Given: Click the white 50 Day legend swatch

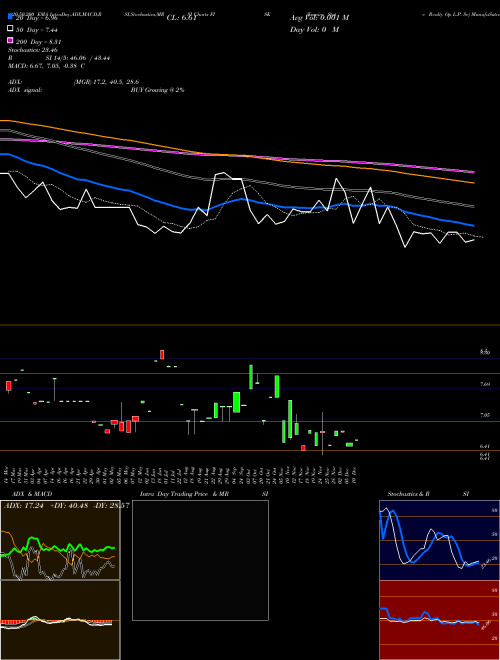Looking at the screenshot, I should point(10,29).
